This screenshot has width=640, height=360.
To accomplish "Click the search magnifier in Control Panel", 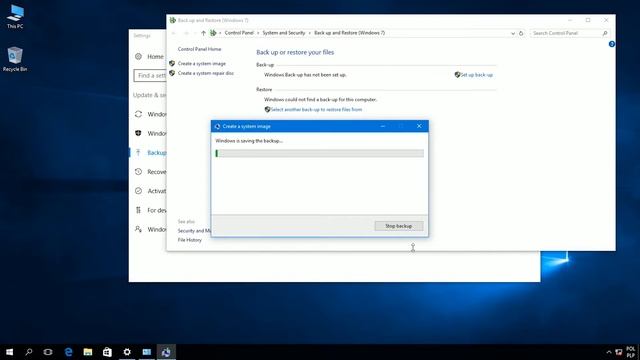I will (x=605, y=33).
